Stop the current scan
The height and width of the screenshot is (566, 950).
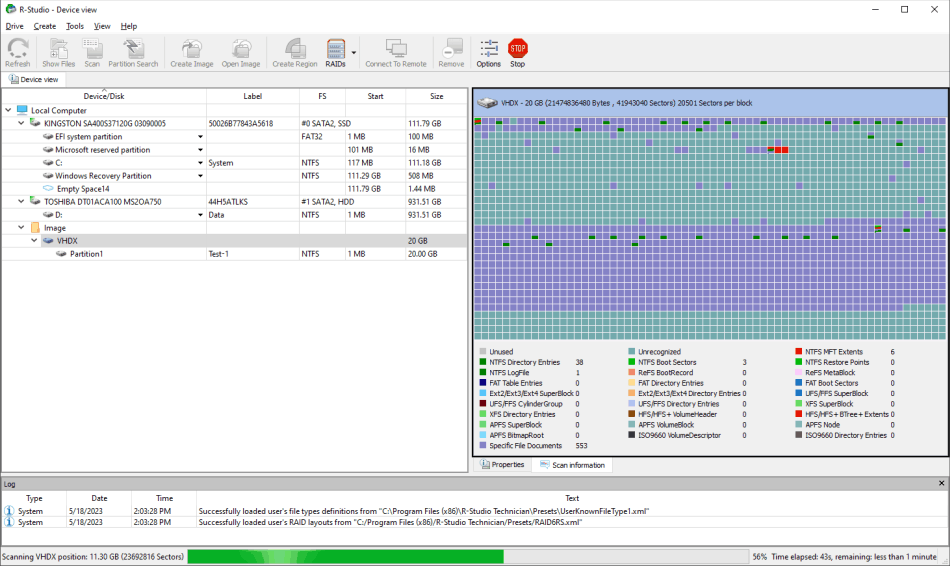[x=517, y=53]
